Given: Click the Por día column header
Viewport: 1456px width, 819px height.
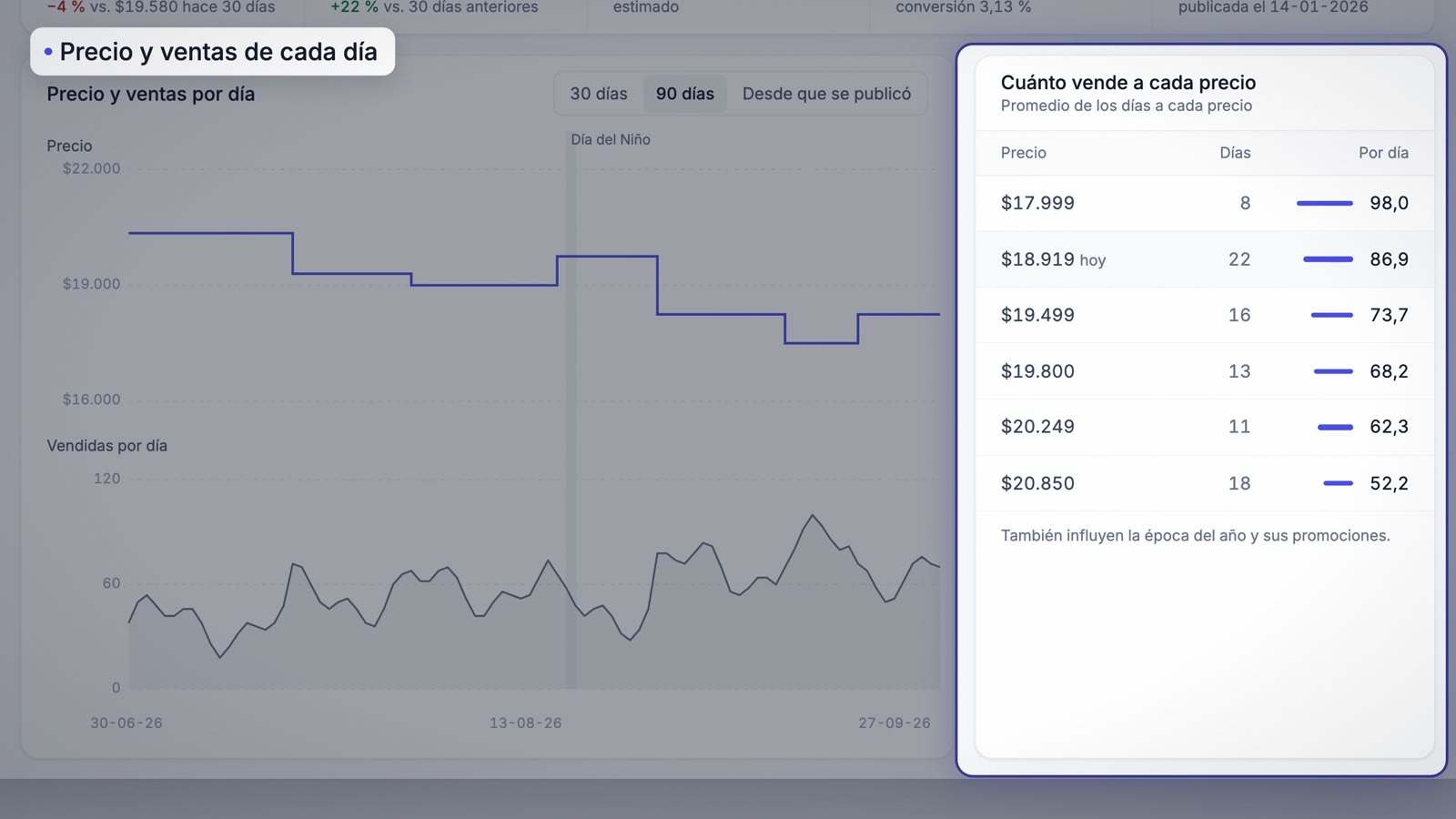Looking at the screenshot, I should (x=1383, y=153).
